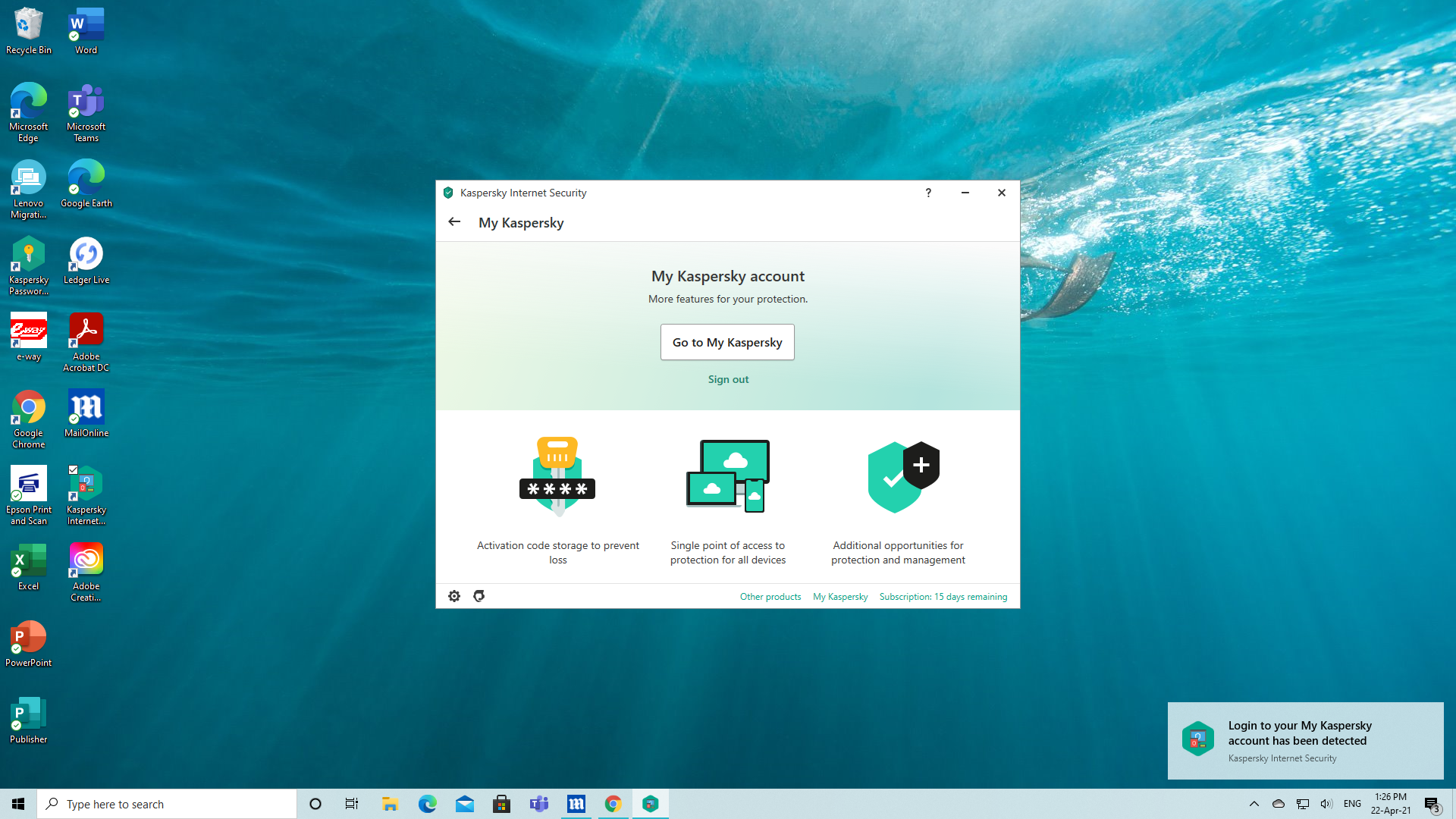1456x819 pixels.
Task: Select Excel desktop shortcut
Action: click(29, 567)
